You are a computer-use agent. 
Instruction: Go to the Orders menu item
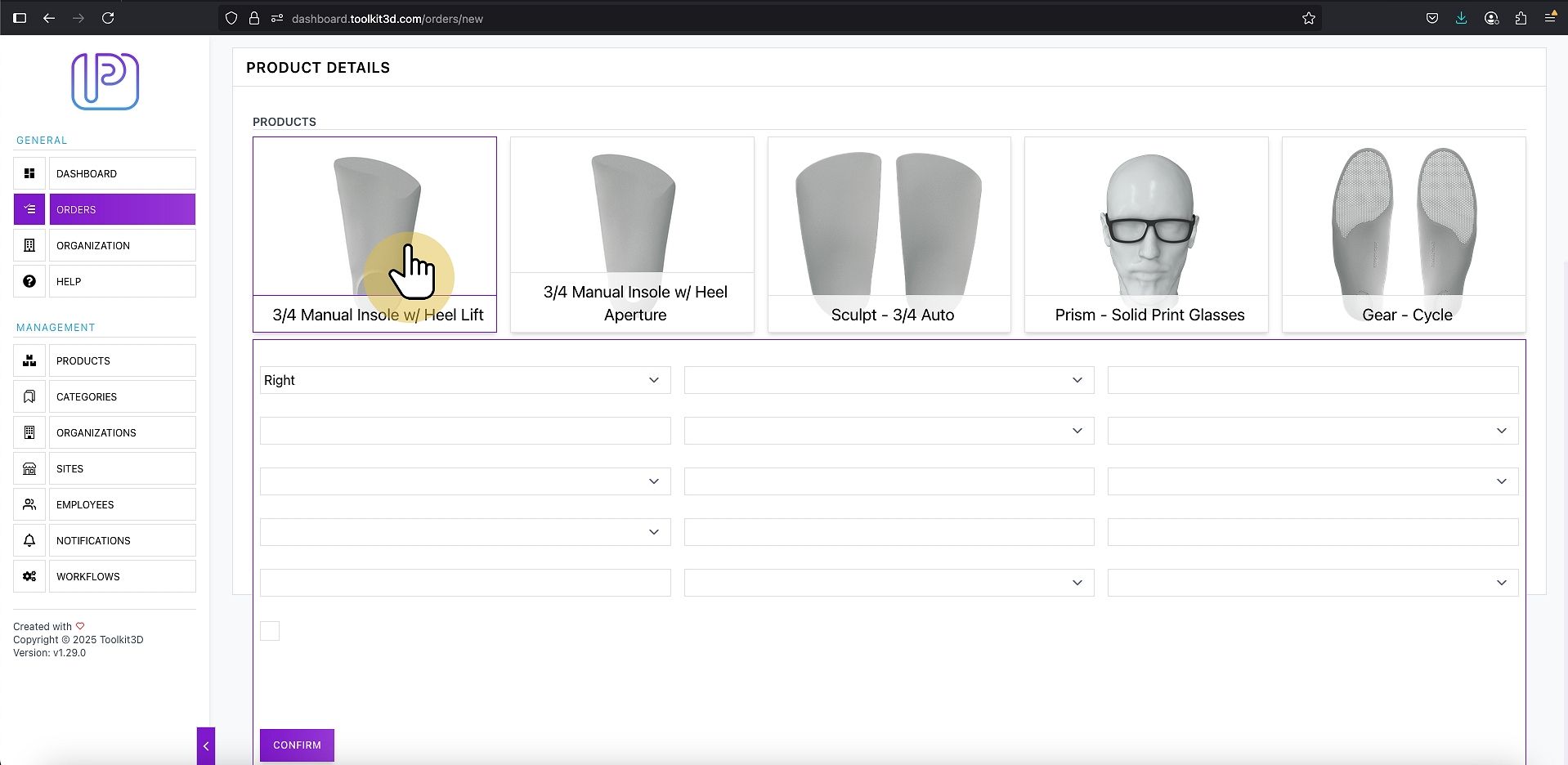[x=123, y=209]
